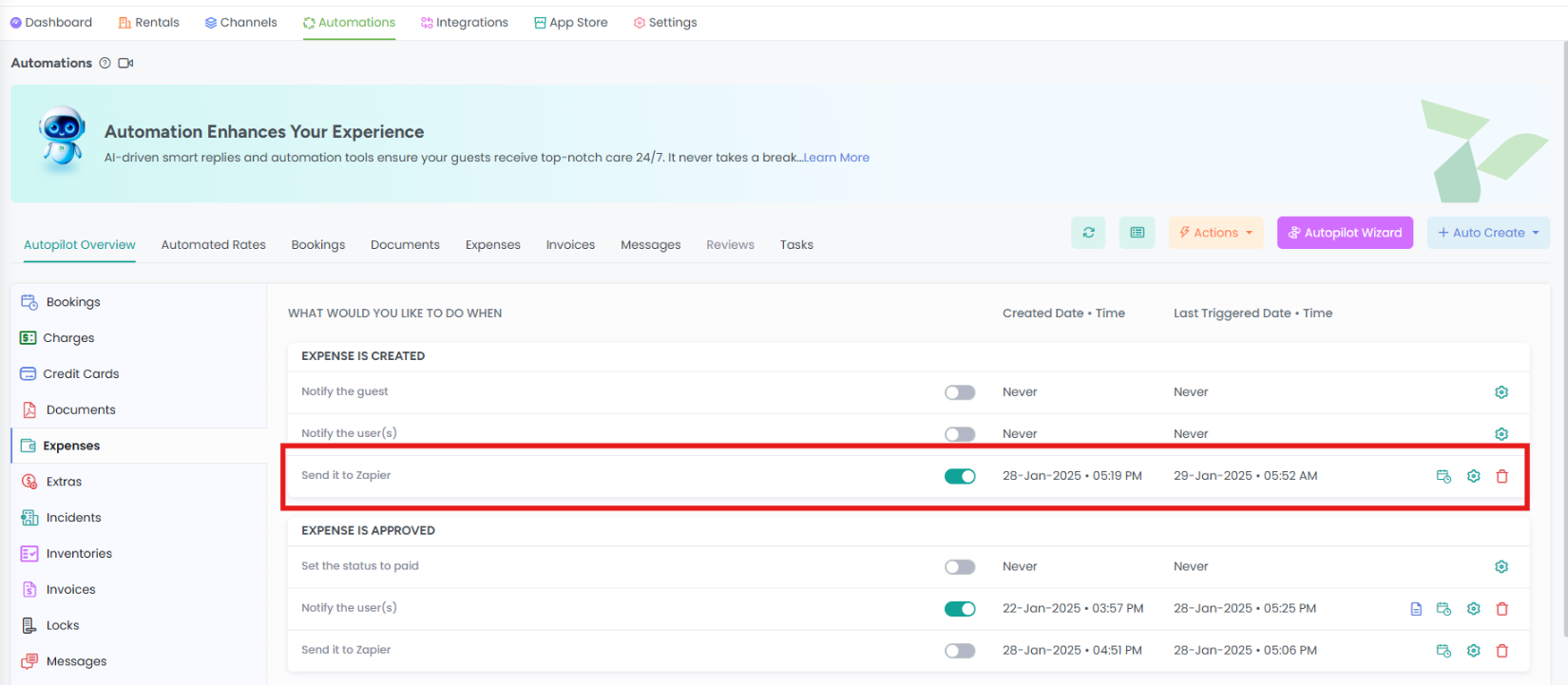Click the list view icon button

pos(1138,233)
